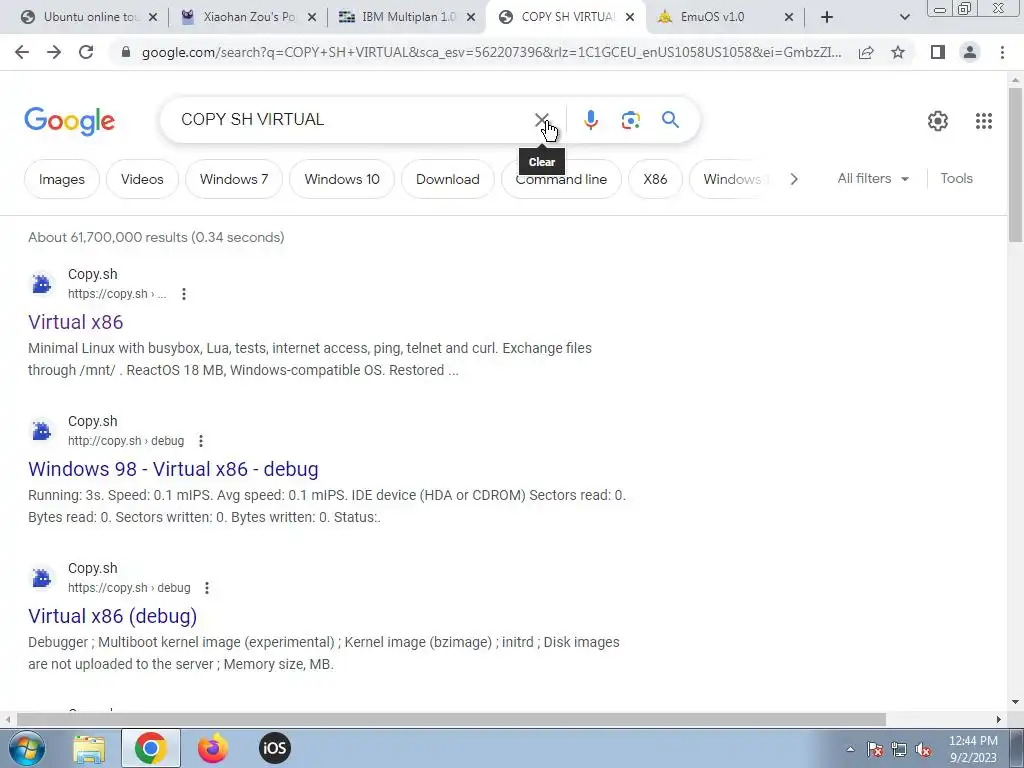Screen dimensions: 1024x768
Task: Click the Copy.sh favicon of first result
Action: (41, 284)
